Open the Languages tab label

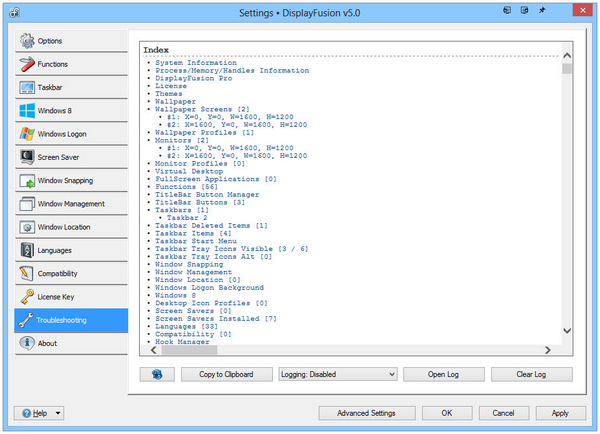[x=54, y=251]
